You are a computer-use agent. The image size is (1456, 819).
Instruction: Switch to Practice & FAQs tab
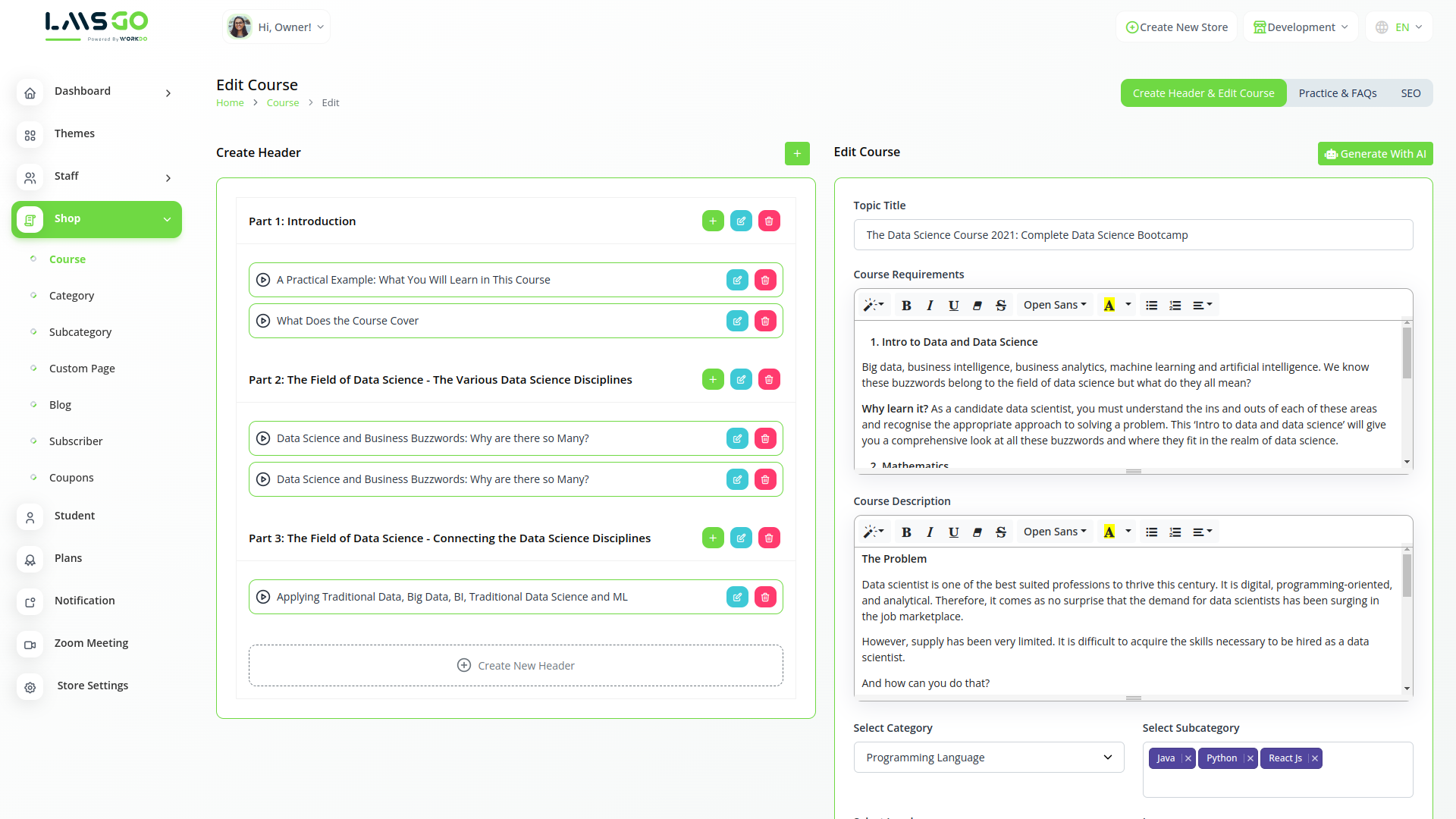[x=1337, y=93]
